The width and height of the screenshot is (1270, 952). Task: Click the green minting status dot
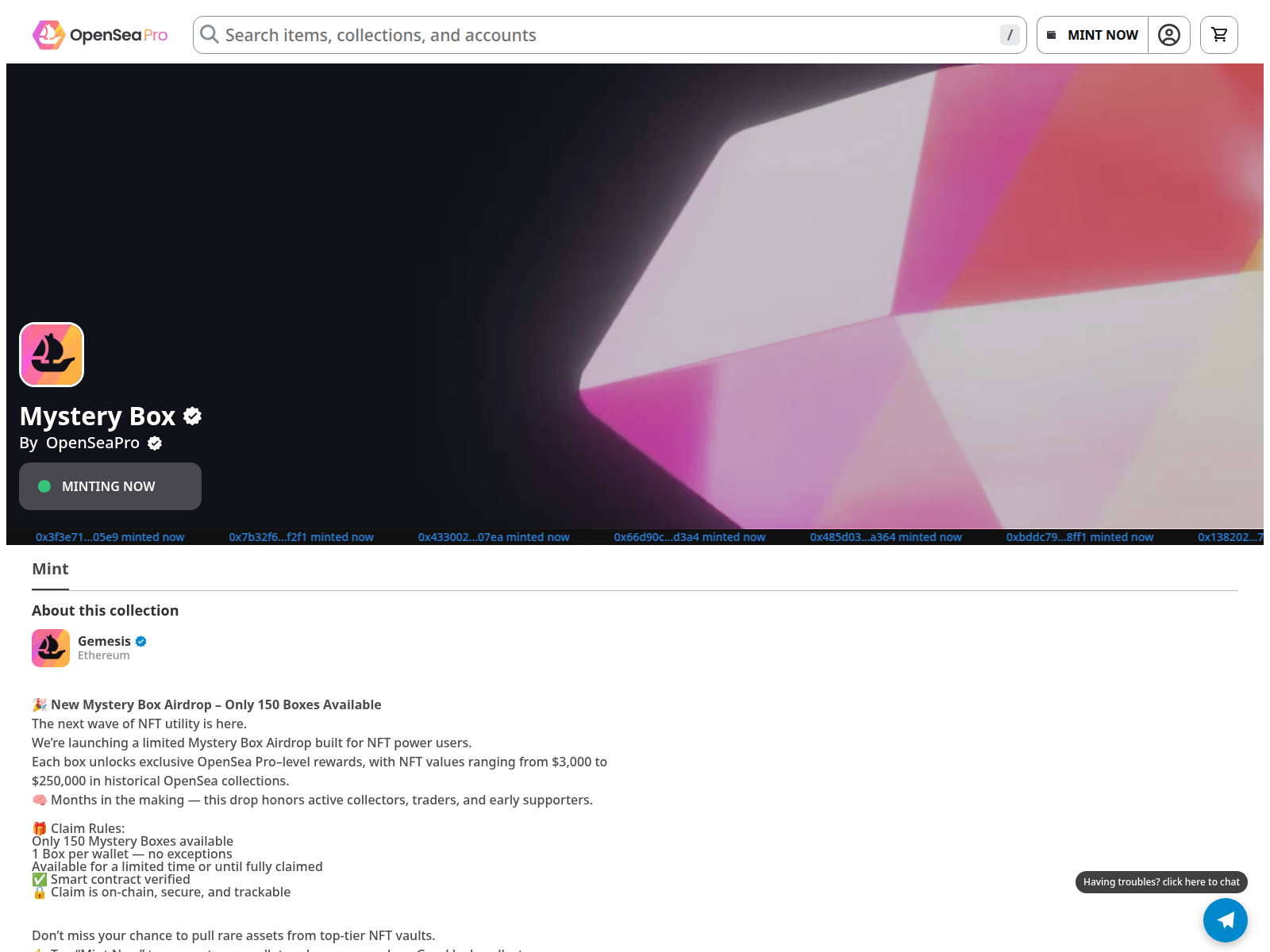pos(44,486)
